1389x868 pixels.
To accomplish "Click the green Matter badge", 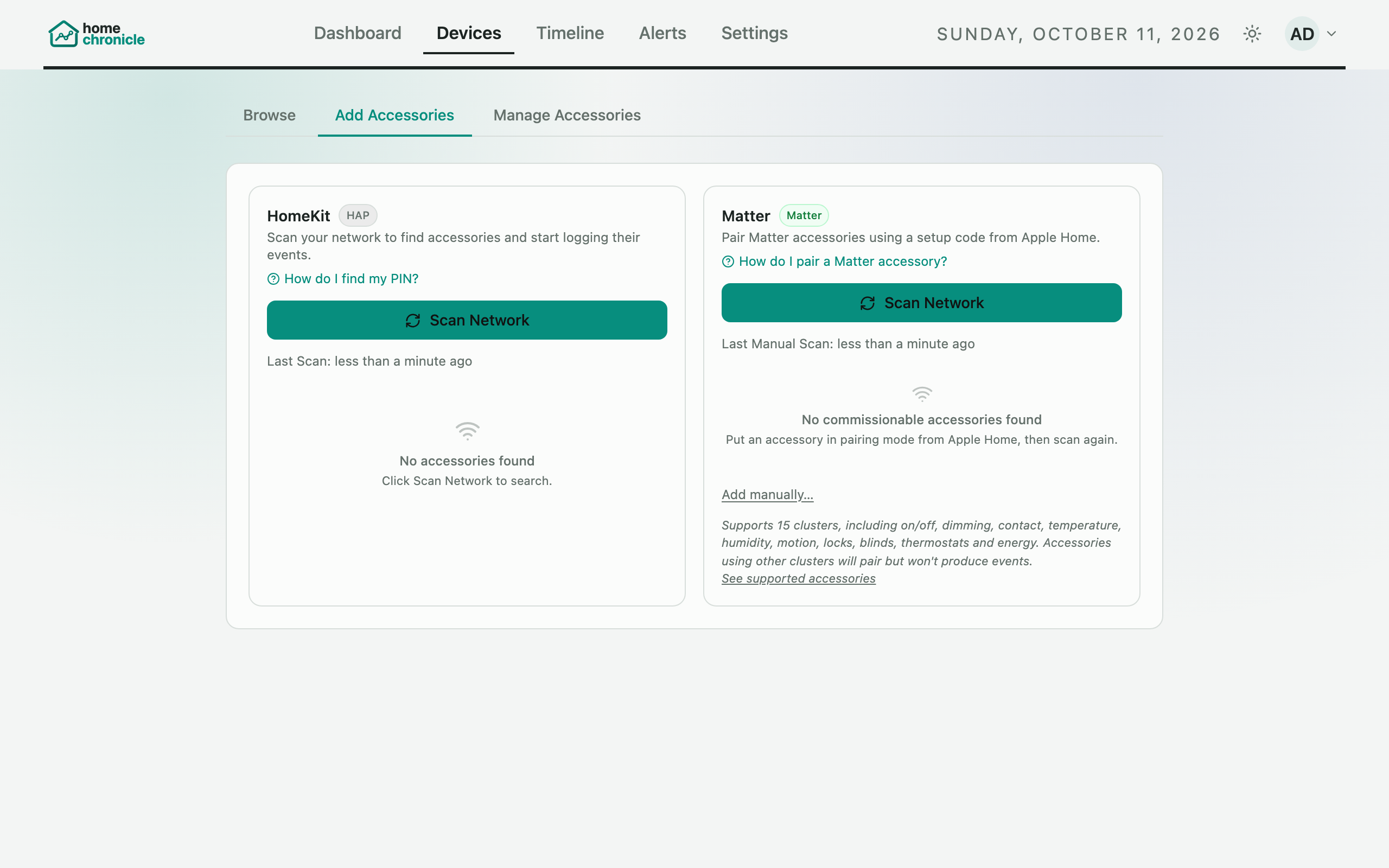I will pyautogui.click(x=804, y=216).
